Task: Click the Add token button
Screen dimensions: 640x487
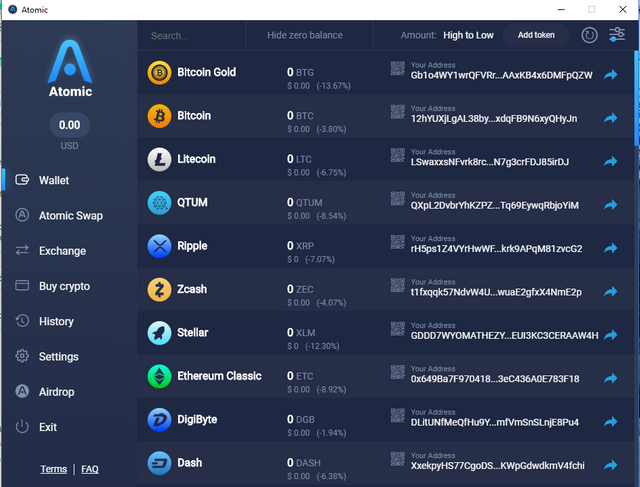Action: click(536, 35)
